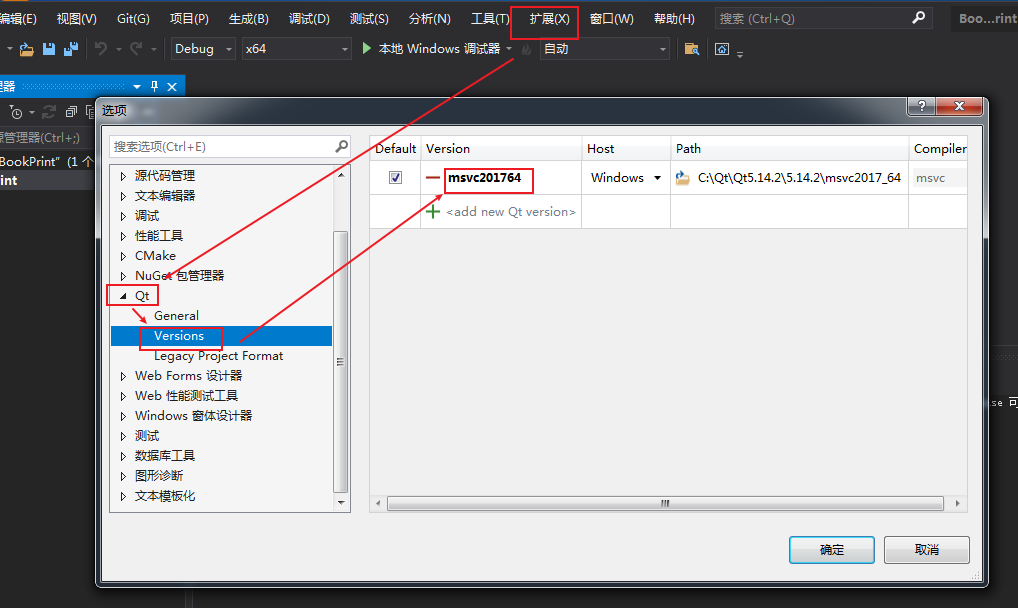
Task: Open the 调试(D) menu
Action: coord(309,19)
